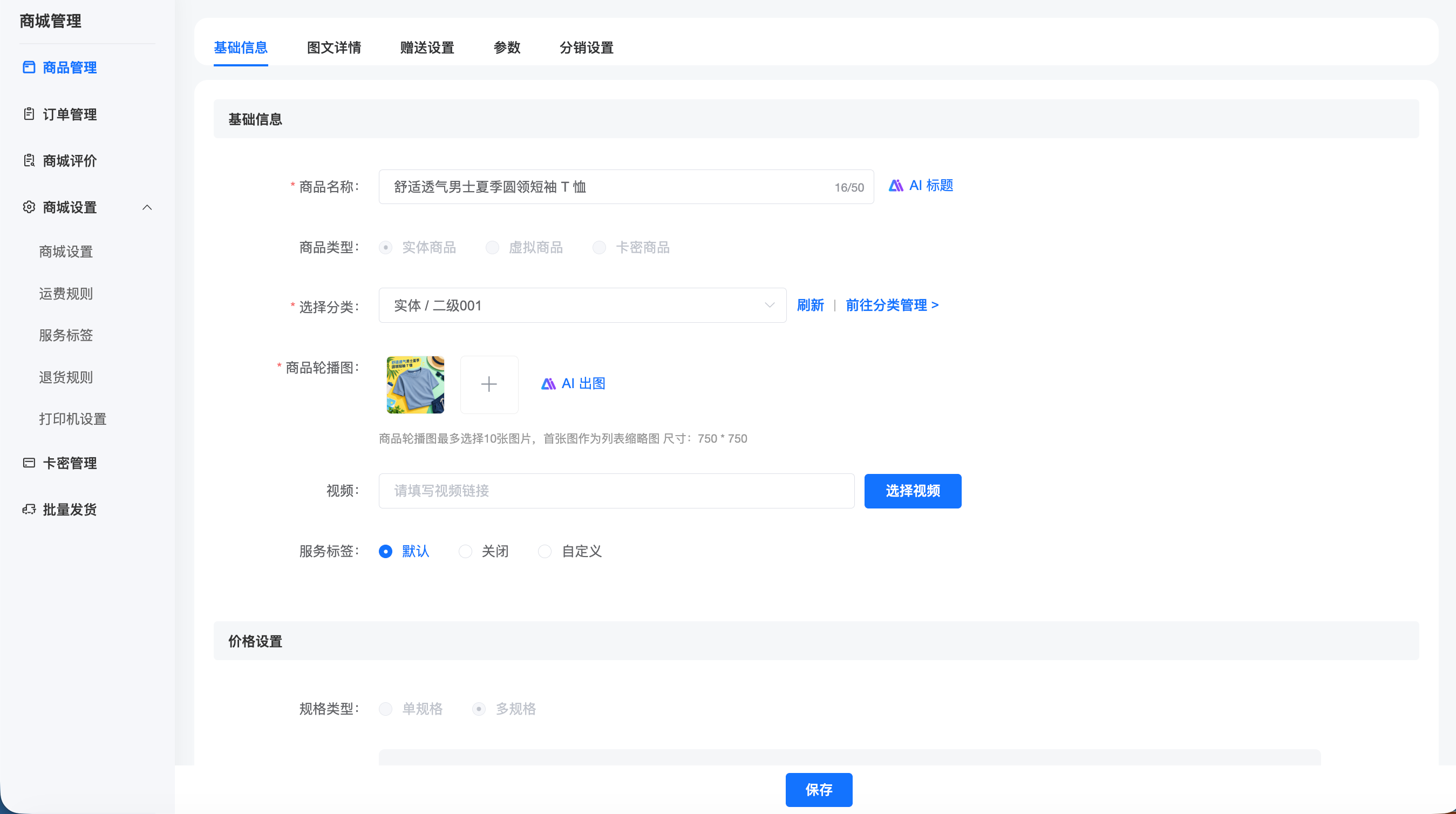Click the 批量发货 delivery icon

[x=29, y=510]
